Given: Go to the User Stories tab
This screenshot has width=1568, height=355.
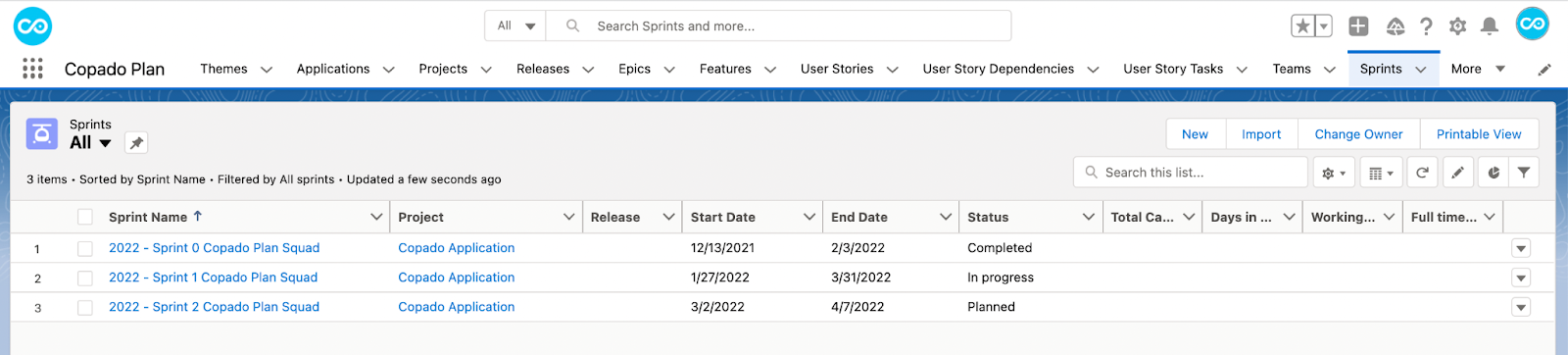Looking at the screenshot, I should 837,69.
